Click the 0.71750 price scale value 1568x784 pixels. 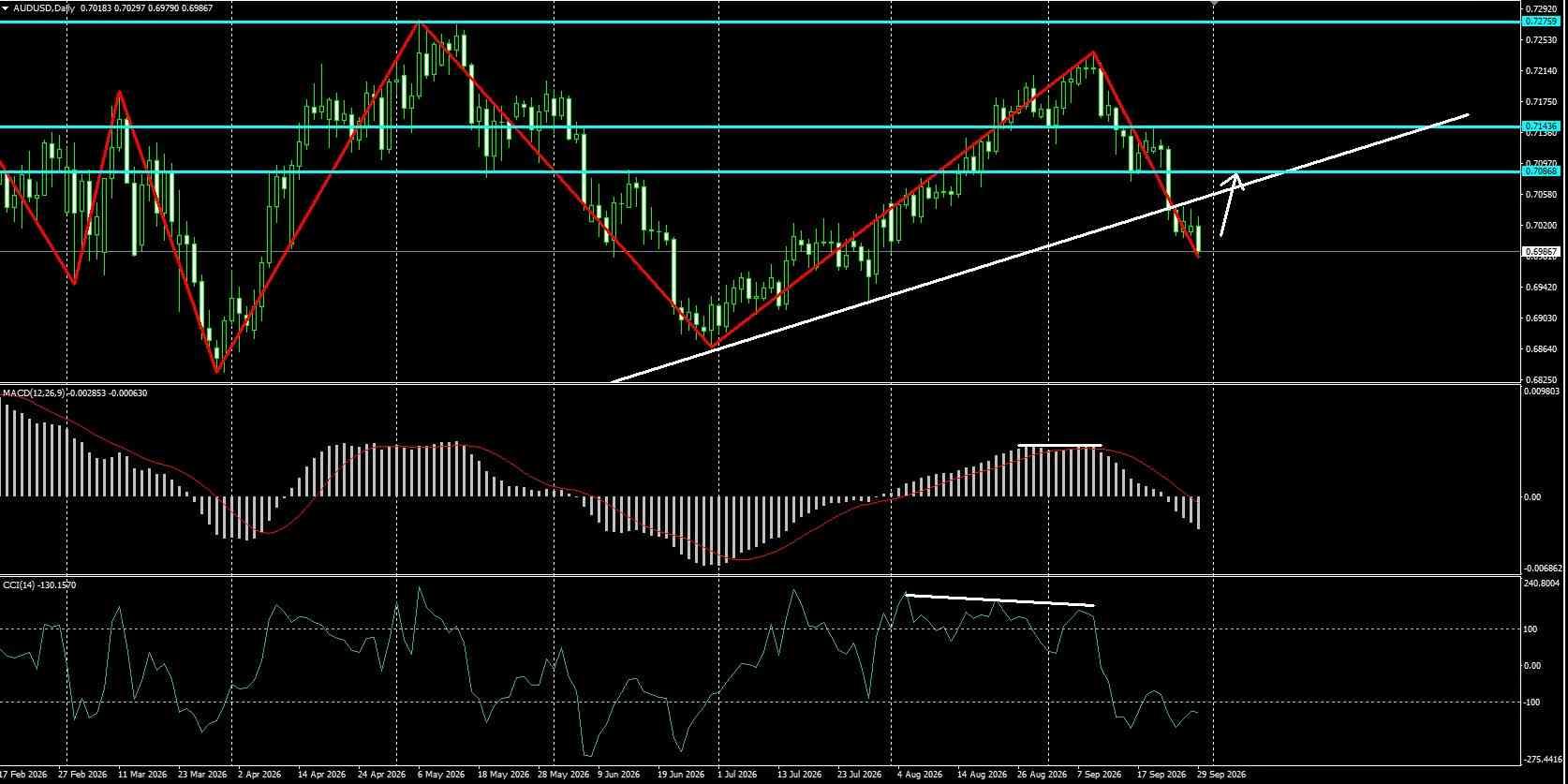1541,102
